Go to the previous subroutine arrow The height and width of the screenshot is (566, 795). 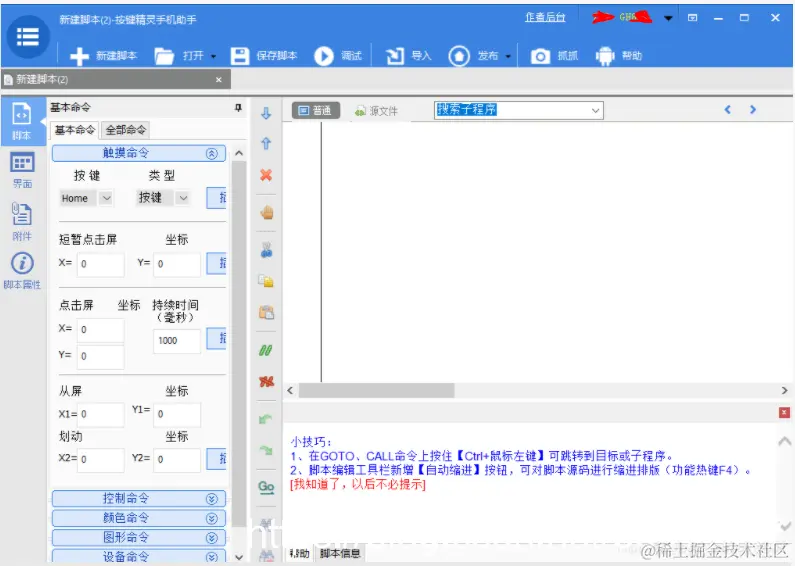point(728,110)
